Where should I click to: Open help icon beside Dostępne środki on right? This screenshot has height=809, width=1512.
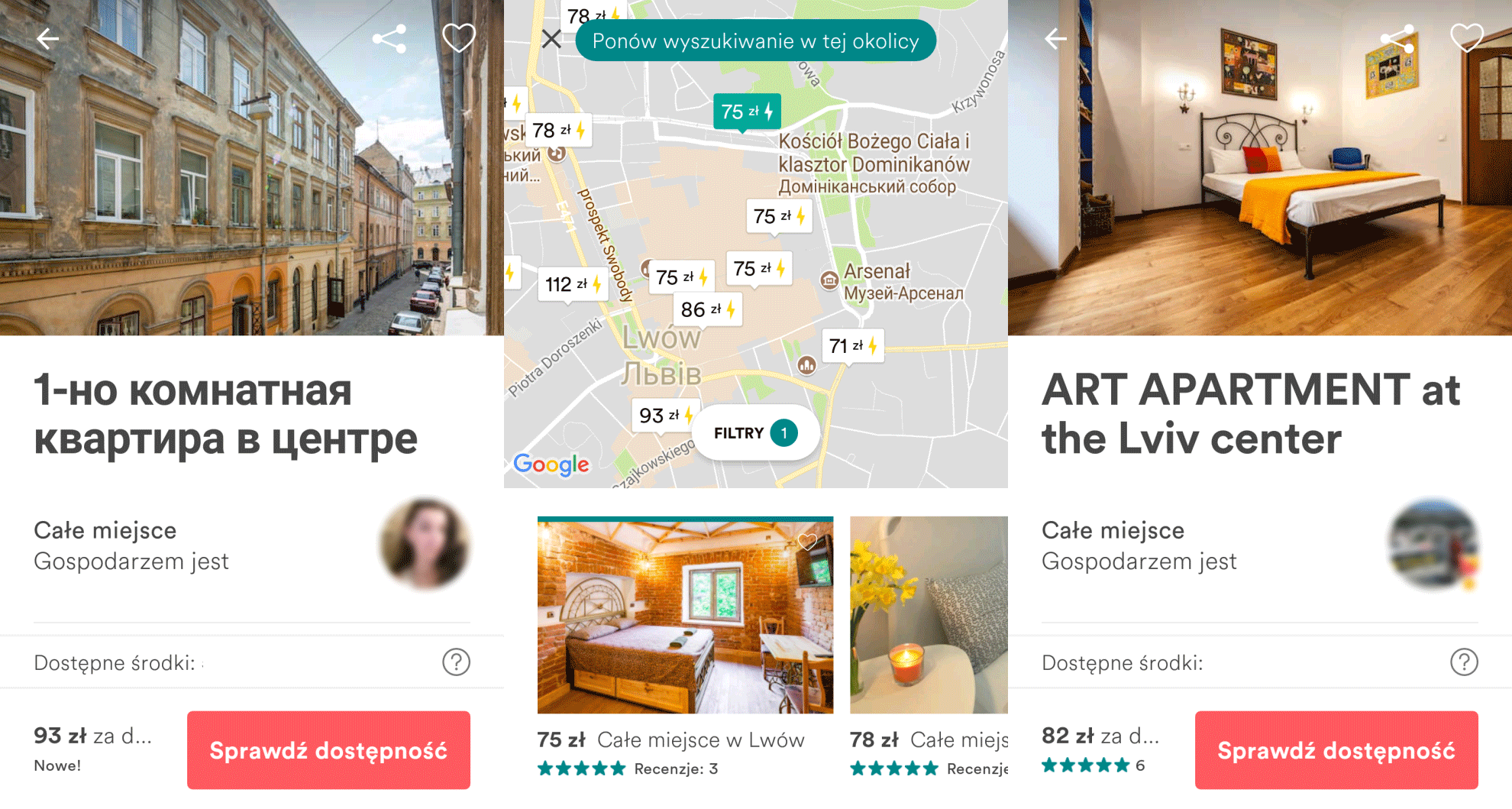click(x=1464, y=662)
